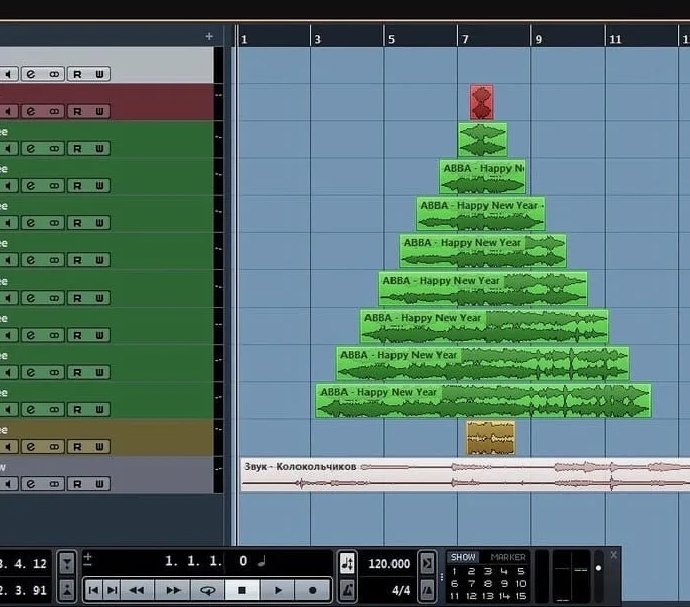The height and width of the screenshot is (607, 690).
Task: Enable Write automation W on the gold track
Action: click(99, 447)
